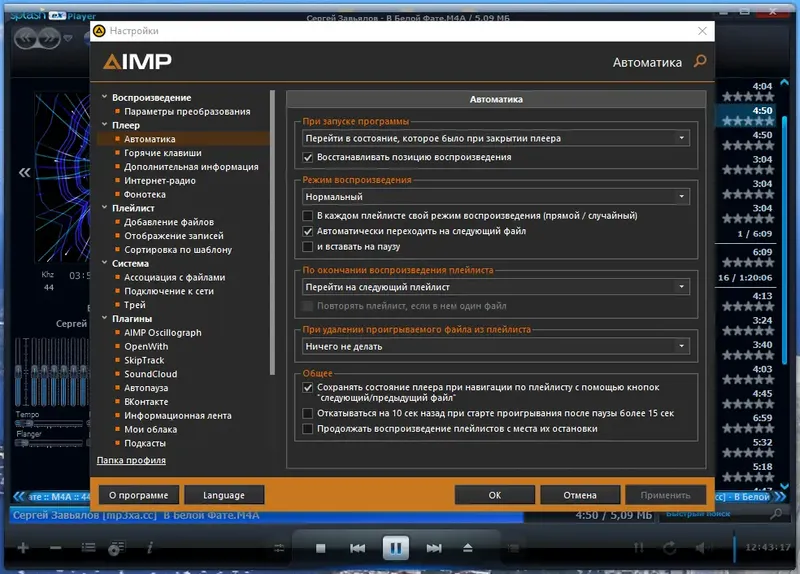Image resolution: width=800 pixels, height=574 pixels.
Task: Select Подкасты in the plugins list
Action: (x=145, y=443)
